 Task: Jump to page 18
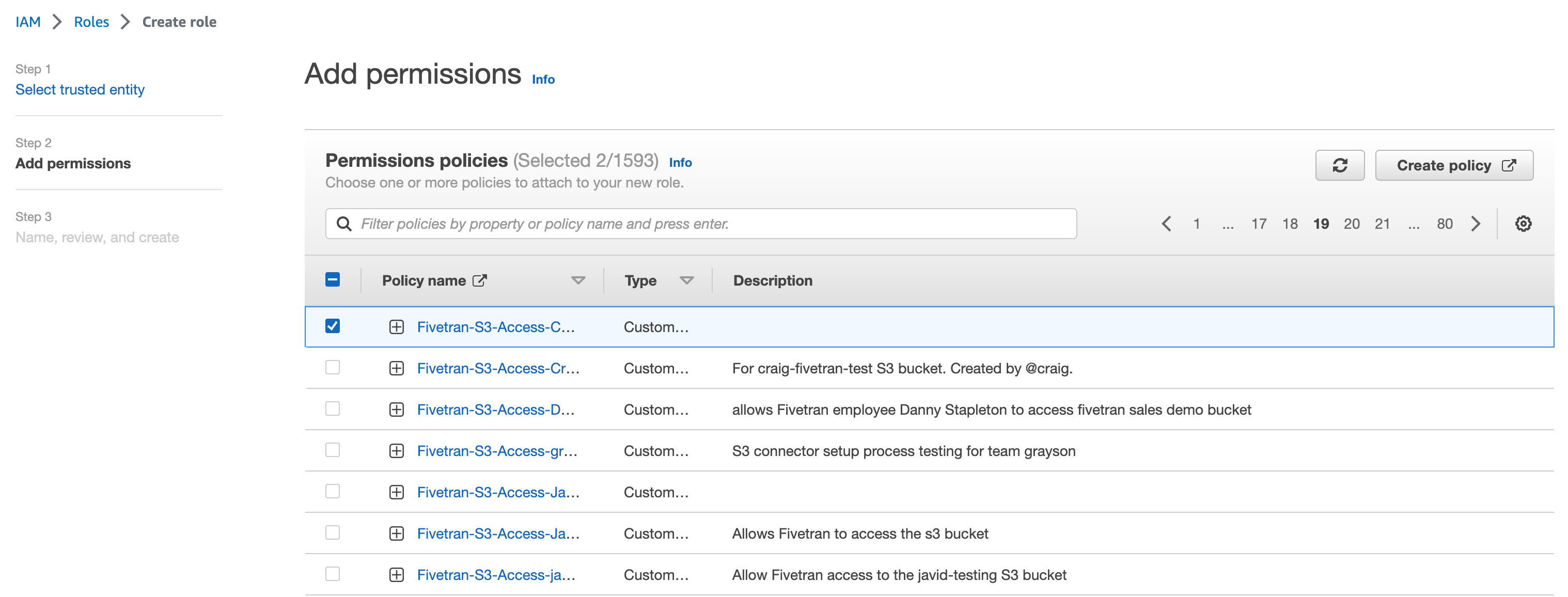[1290, 224]
